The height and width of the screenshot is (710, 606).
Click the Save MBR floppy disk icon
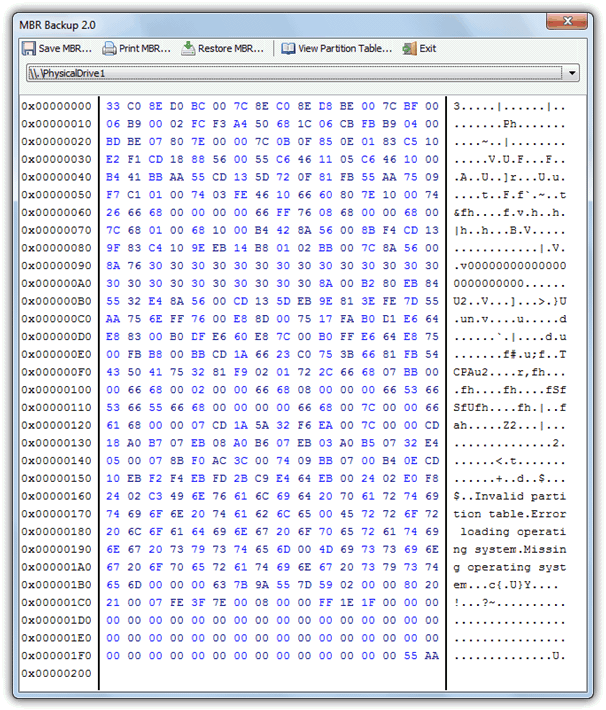point(28,48)
